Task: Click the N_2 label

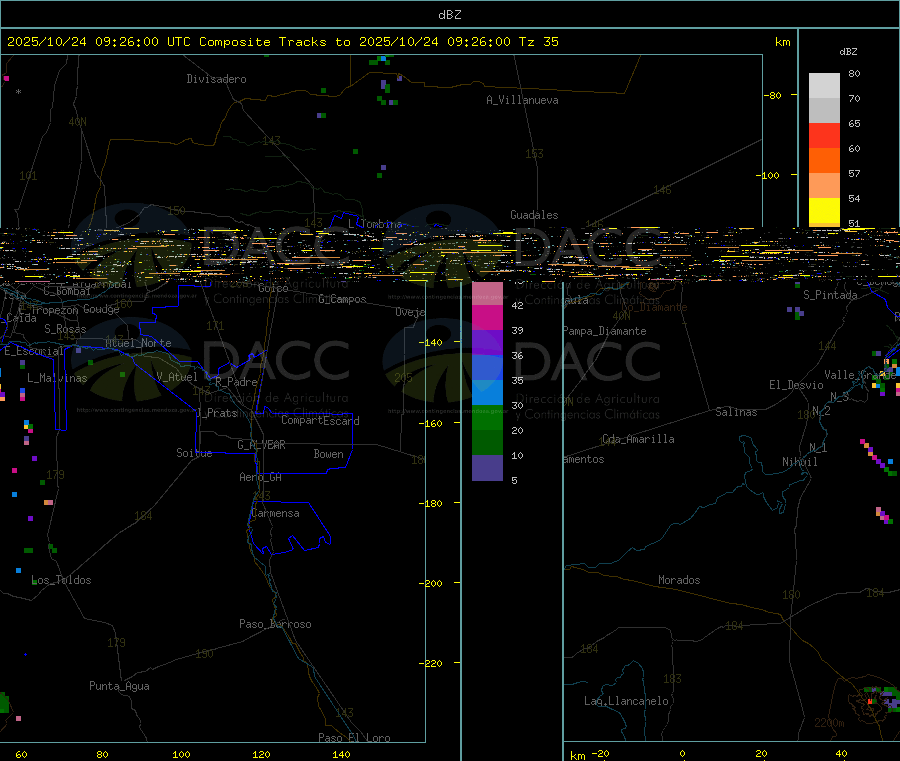Action: (x=821, y=411)
